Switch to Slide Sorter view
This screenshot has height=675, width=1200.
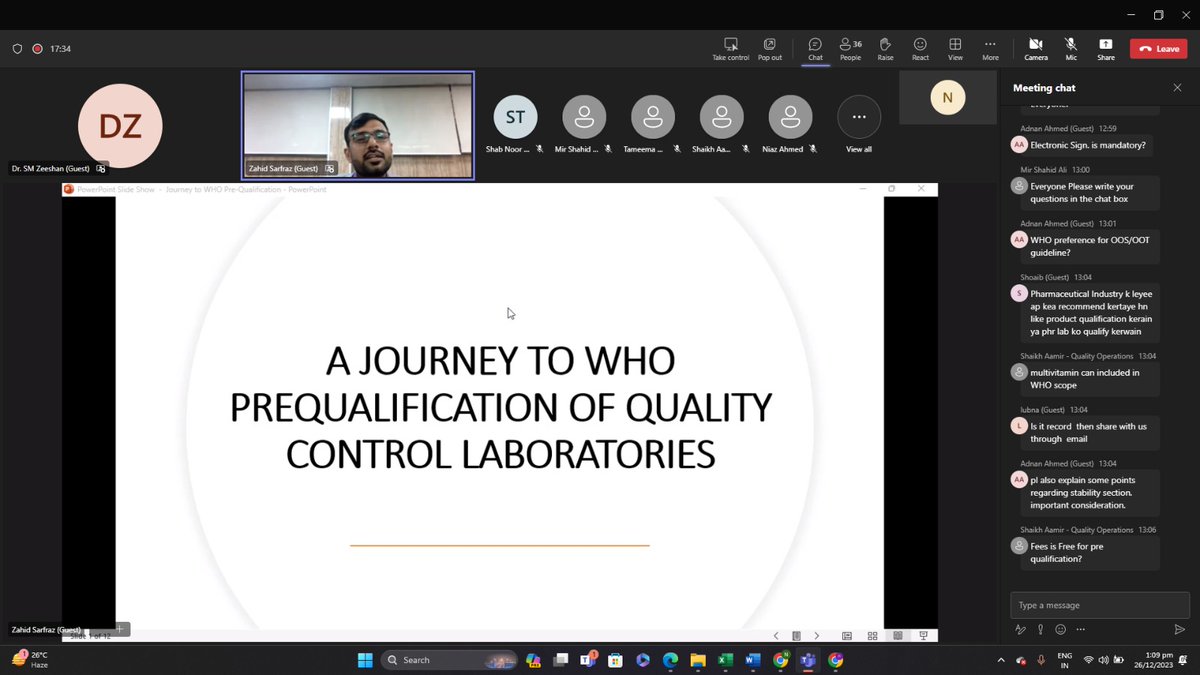872,635
